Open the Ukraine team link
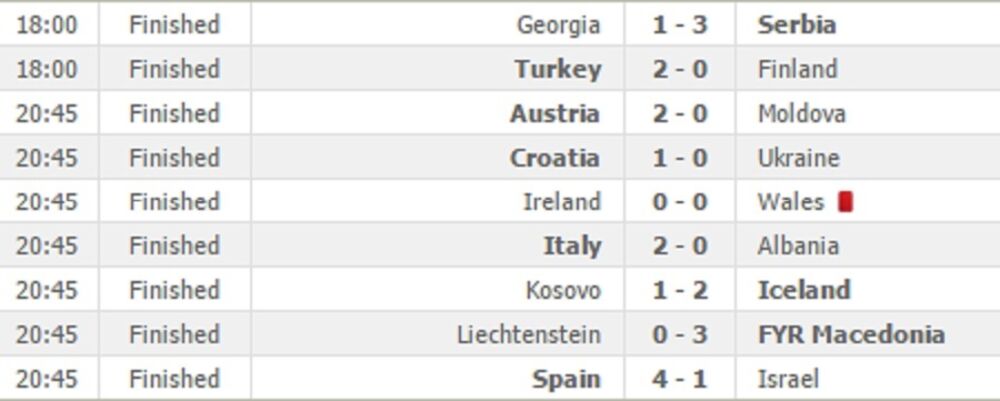The width and height of the screenshot is (1000, 401). [798, 158]
